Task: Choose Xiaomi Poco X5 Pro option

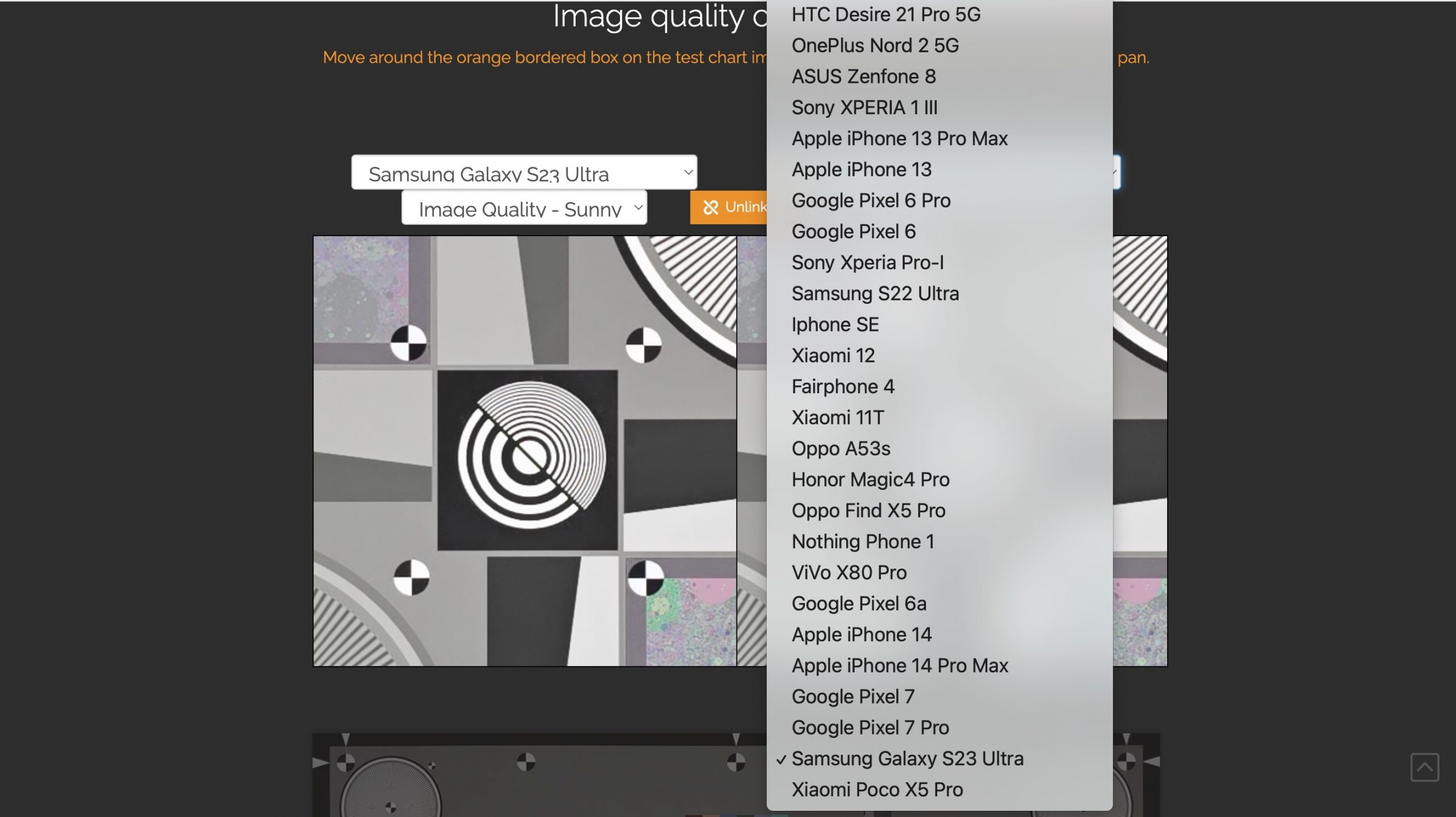Action: 877,790
